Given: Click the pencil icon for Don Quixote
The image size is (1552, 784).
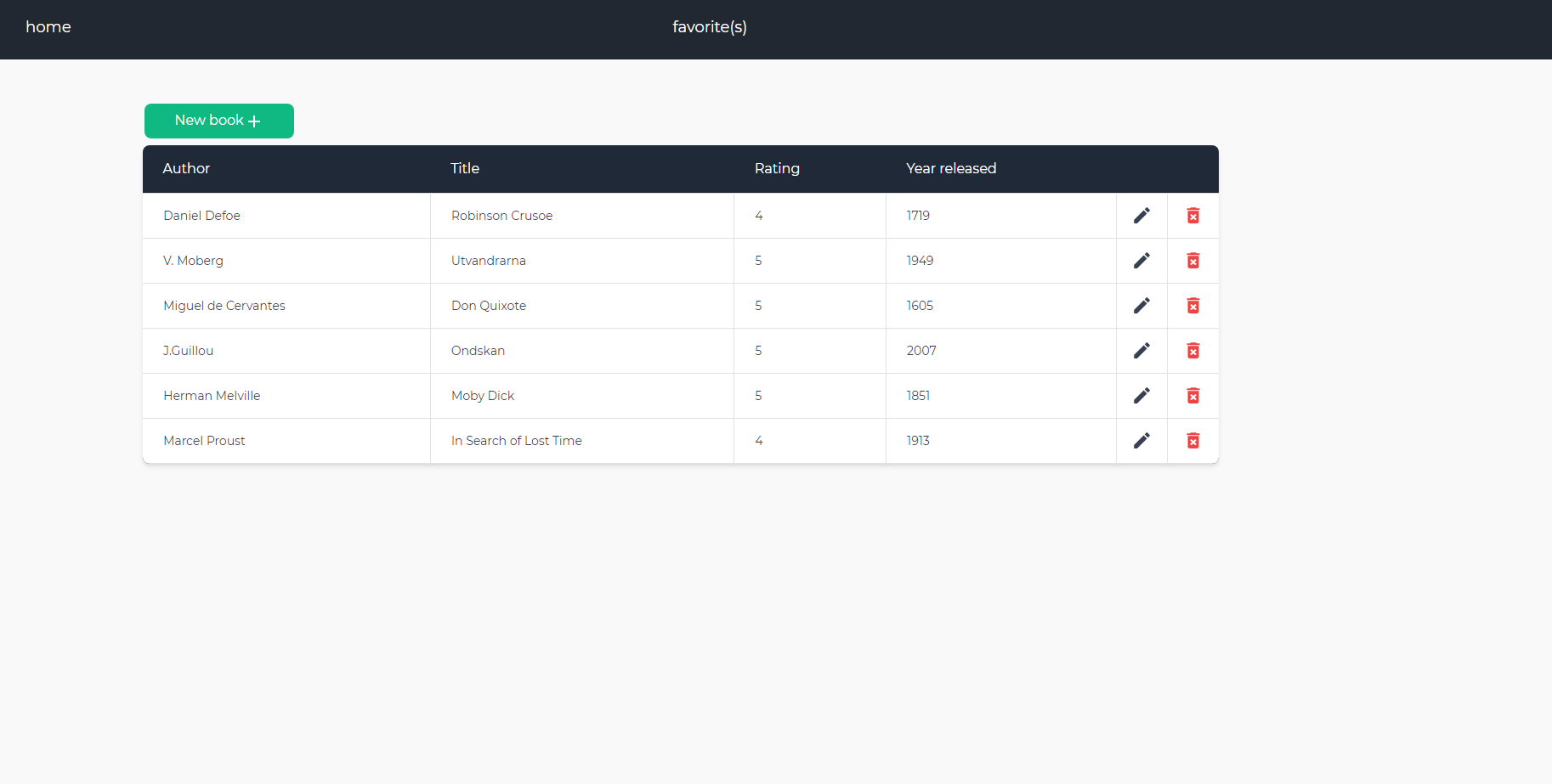Looking at the screenshot, I should point(1141,306).
